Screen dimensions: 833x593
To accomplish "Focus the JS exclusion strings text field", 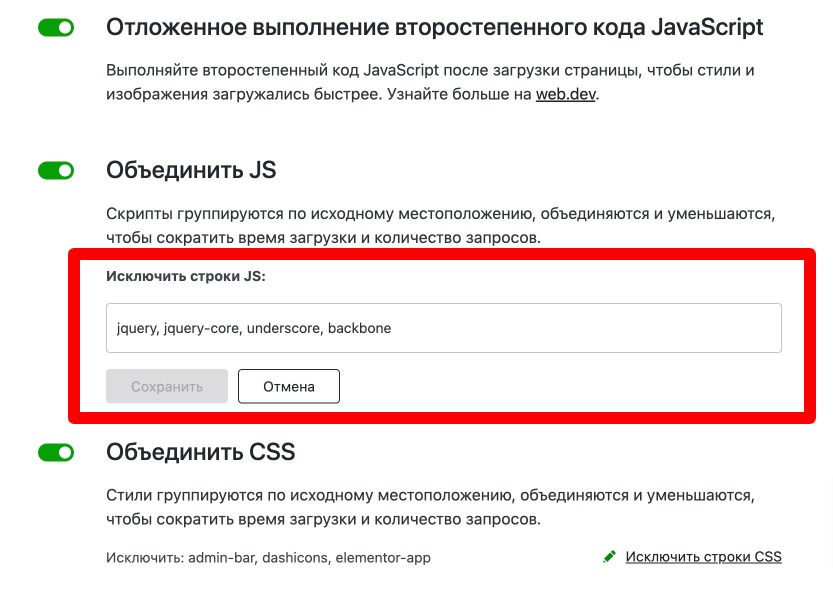I will (443, 328).
